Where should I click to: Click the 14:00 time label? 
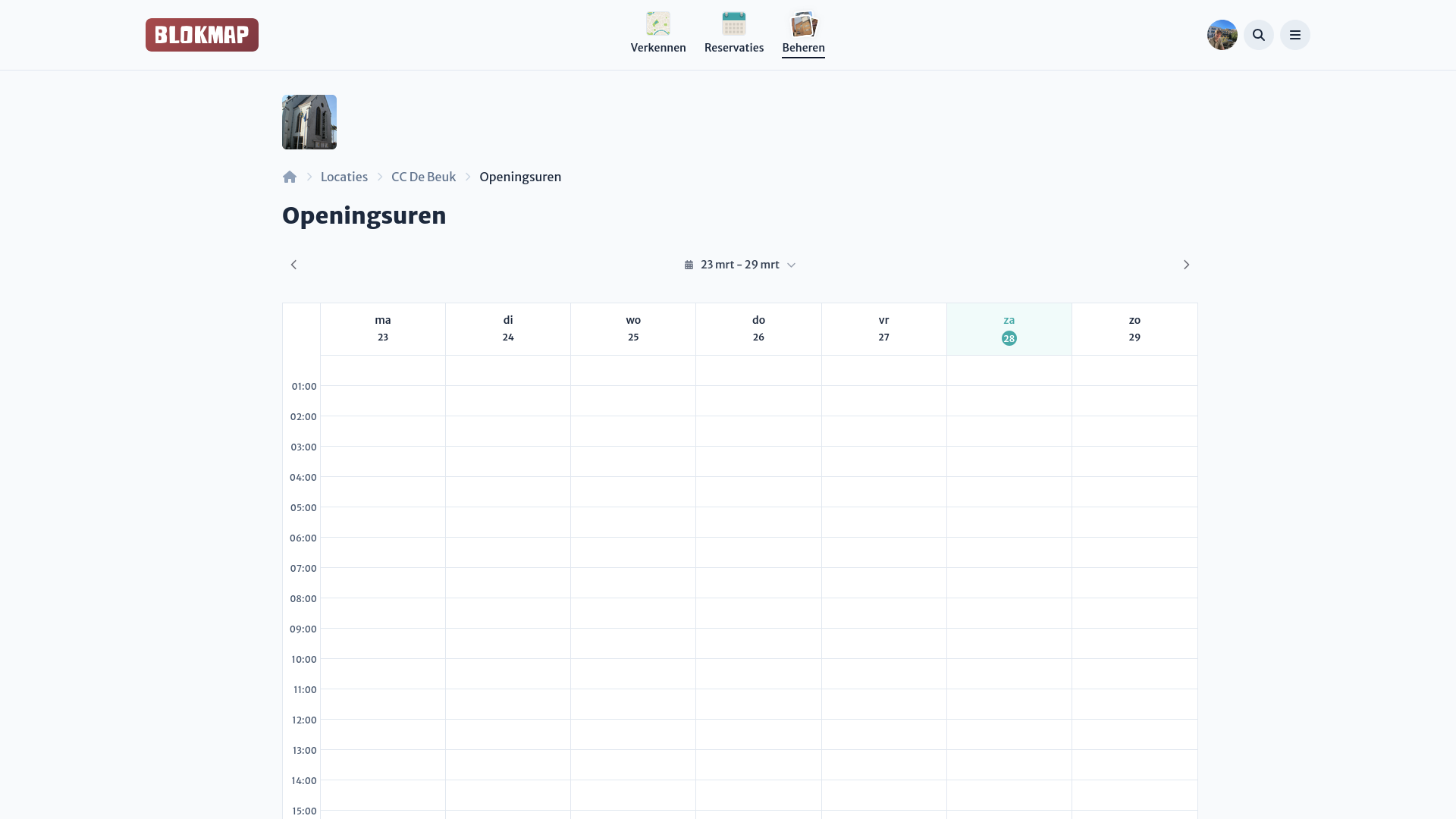[x=304, y=781]
